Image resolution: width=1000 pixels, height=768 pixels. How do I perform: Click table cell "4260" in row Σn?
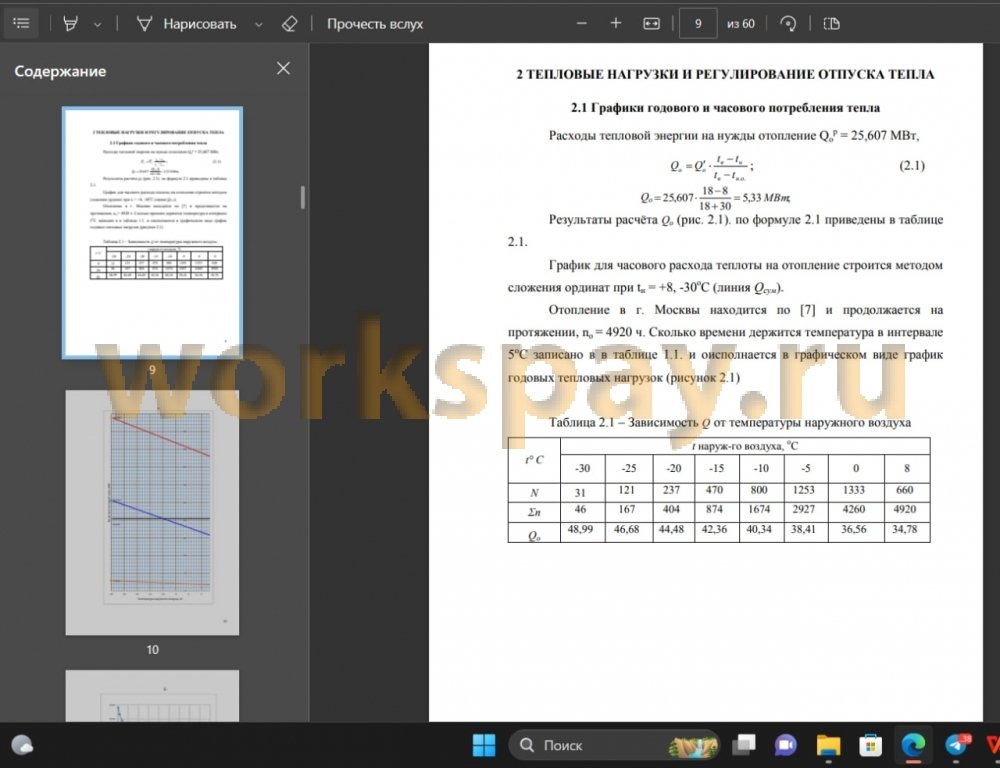pyautogui.click(x=854, y=510)
